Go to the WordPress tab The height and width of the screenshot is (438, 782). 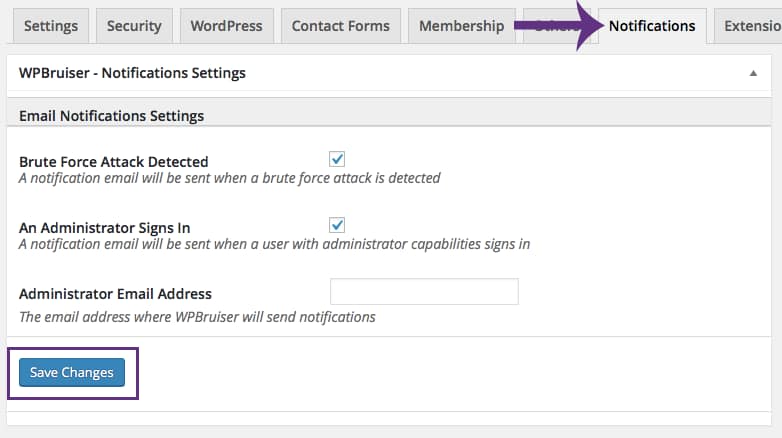[x=227, y=26]
